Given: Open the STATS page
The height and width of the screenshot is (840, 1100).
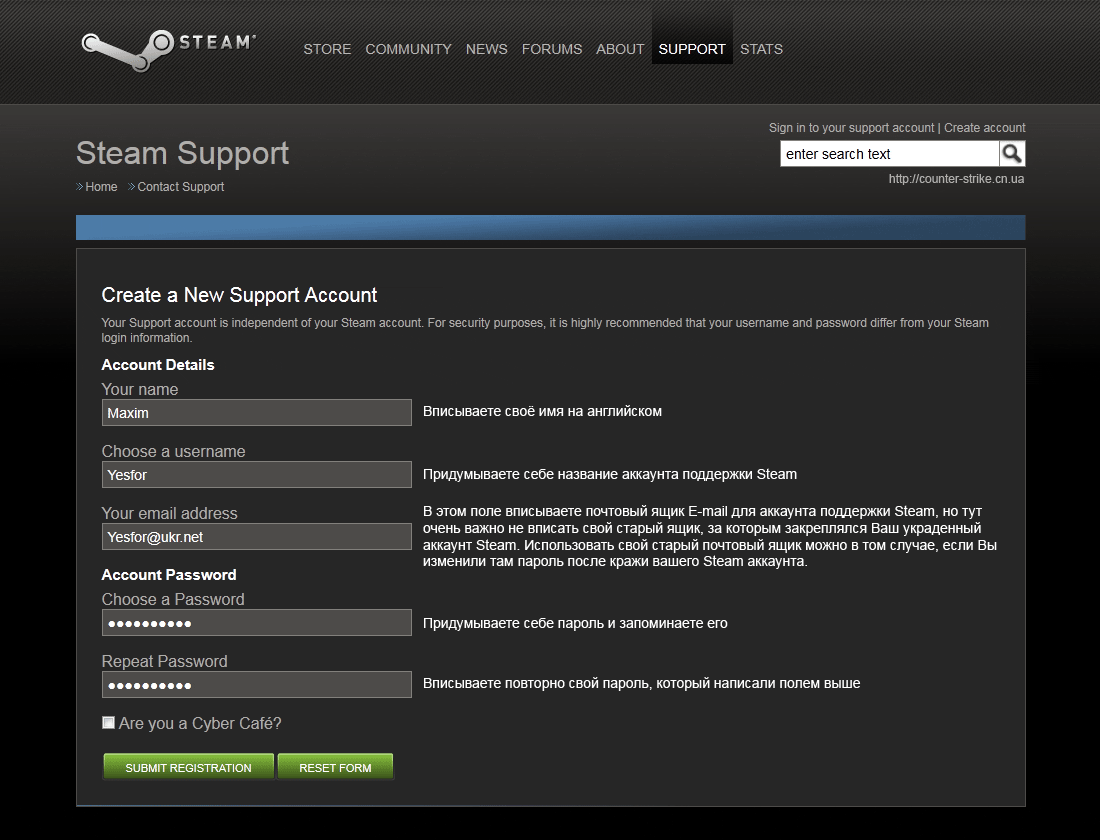Looking at the screenshot, I should pos(761,49).
